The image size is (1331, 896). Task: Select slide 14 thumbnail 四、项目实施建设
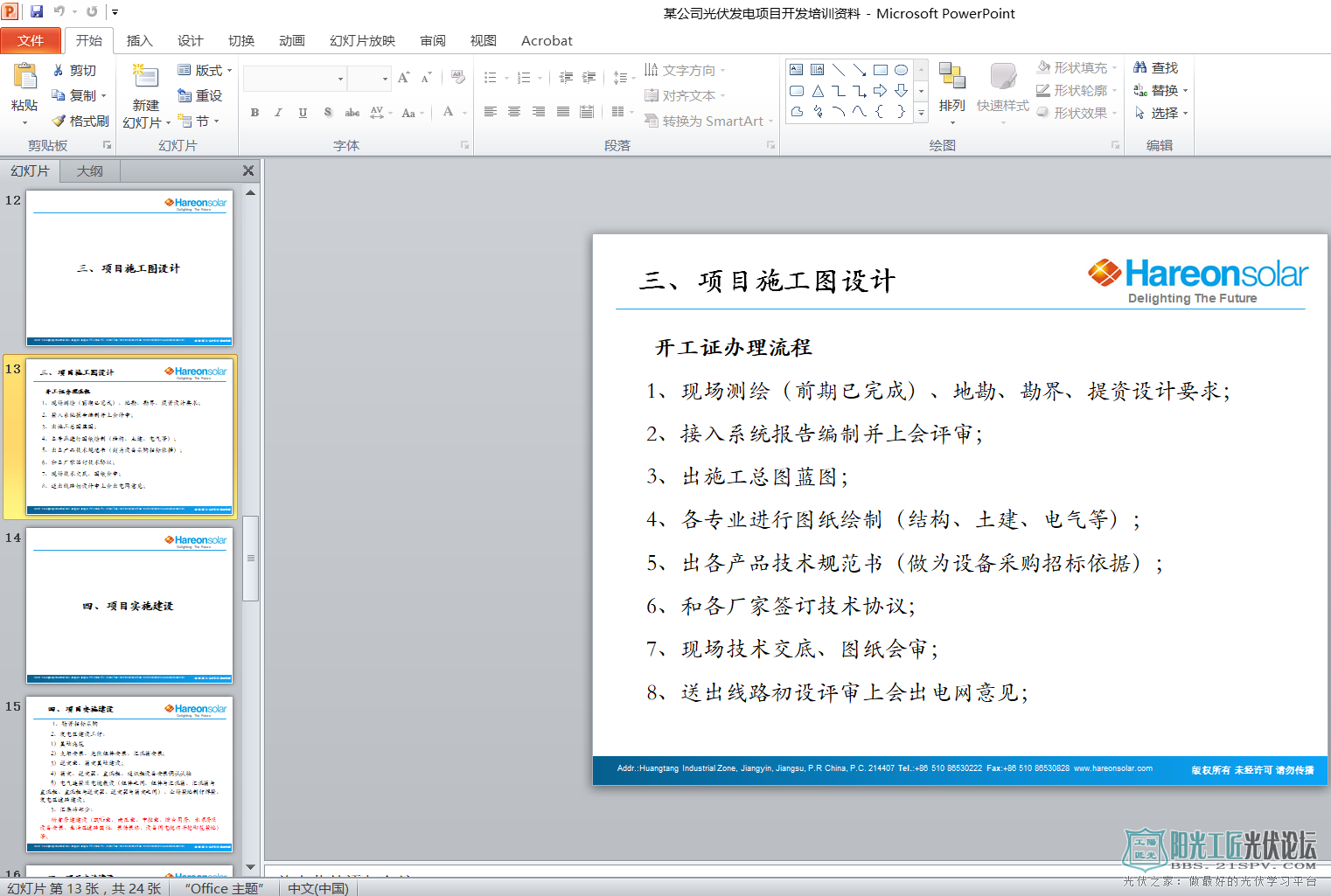point(129,605)
